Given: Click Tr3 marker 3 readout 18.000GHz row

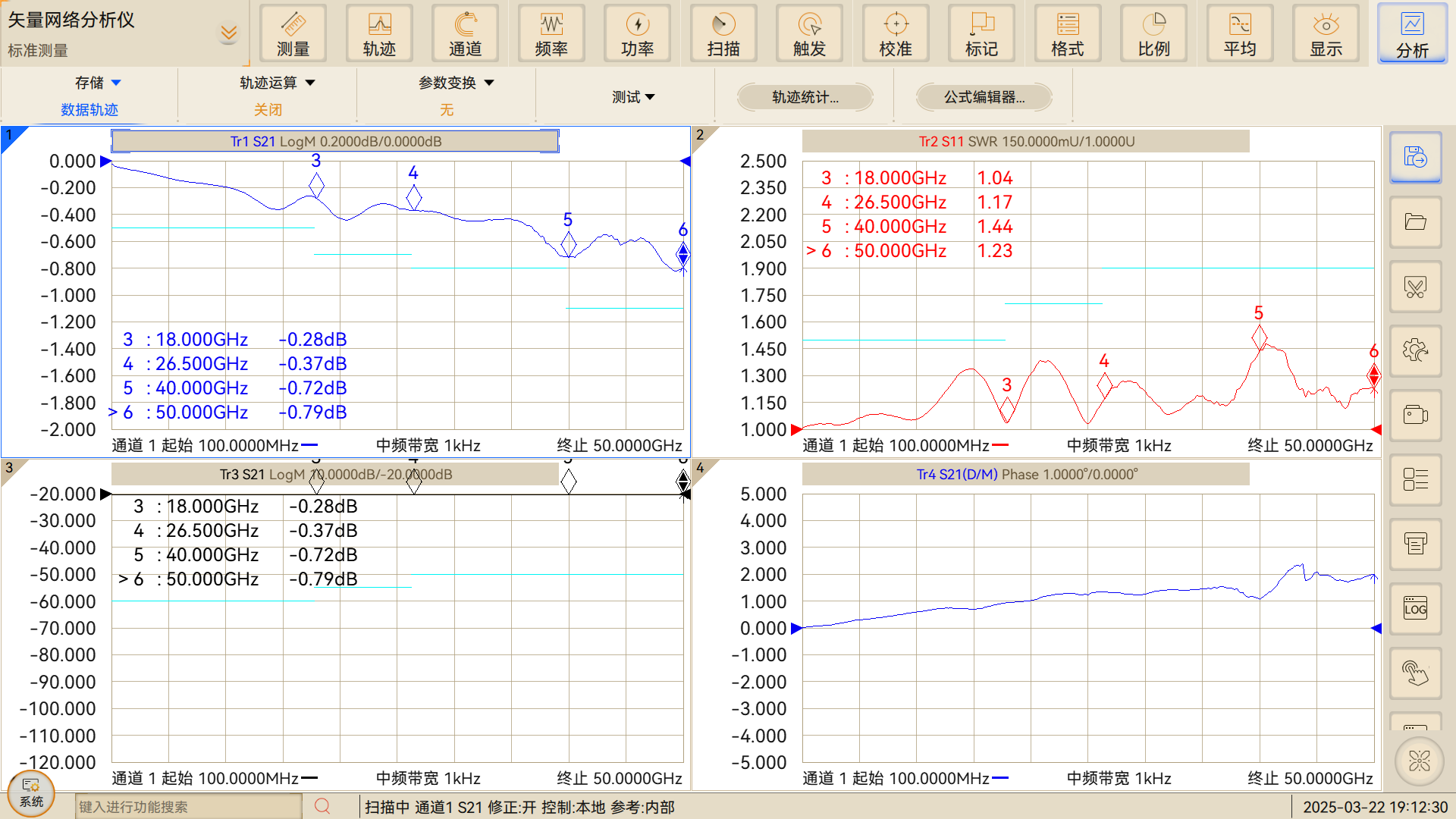Looking at the screenshot, I should [245, 506].
